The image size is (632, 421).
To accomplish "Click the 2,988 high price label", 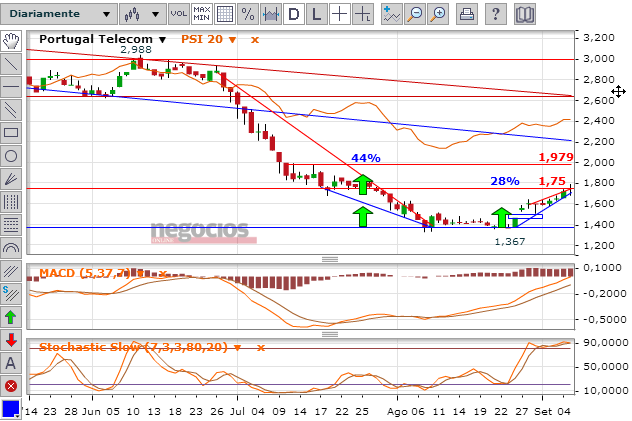I will 136,50.
